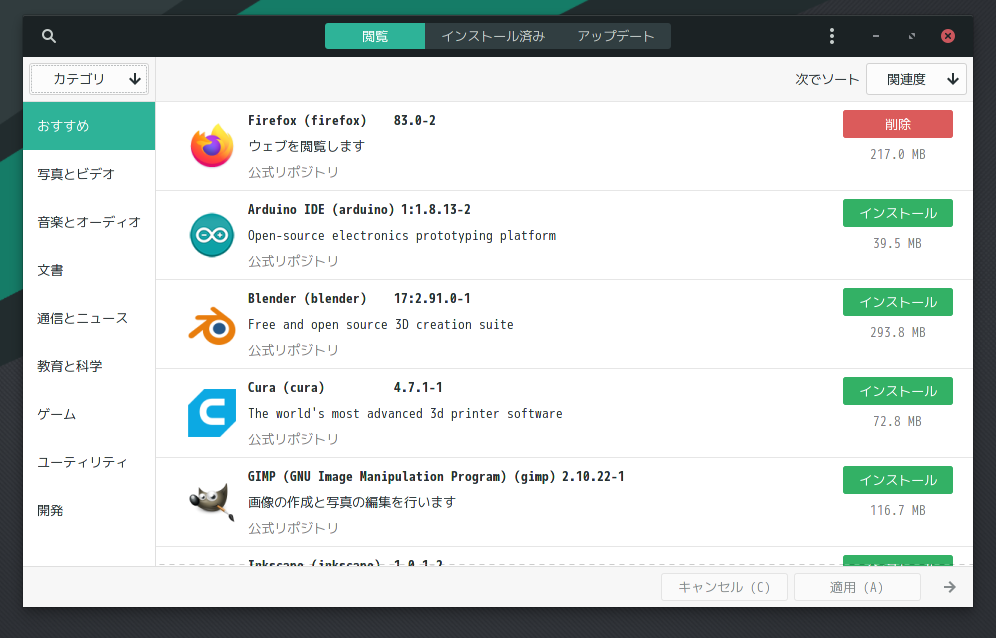Click the Arduino IDE app icon
Image resolution: width=996 pixels, height=638 pixels.
212,235
